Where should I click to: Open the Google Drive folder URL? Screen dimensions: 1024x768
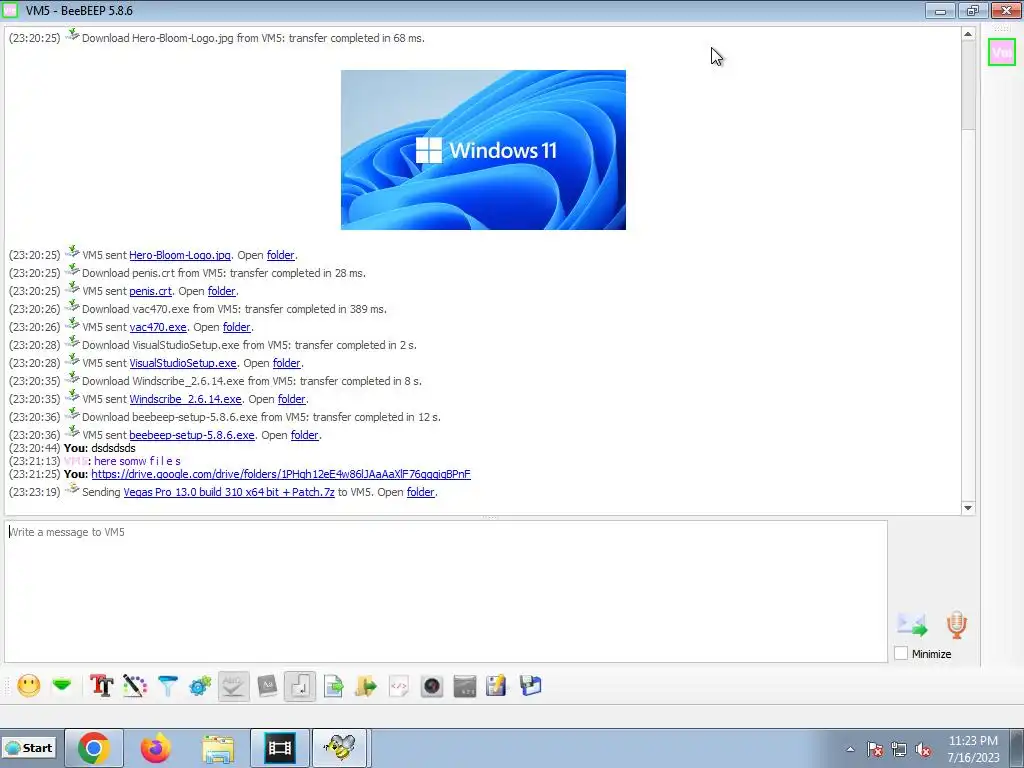(281, 474)
